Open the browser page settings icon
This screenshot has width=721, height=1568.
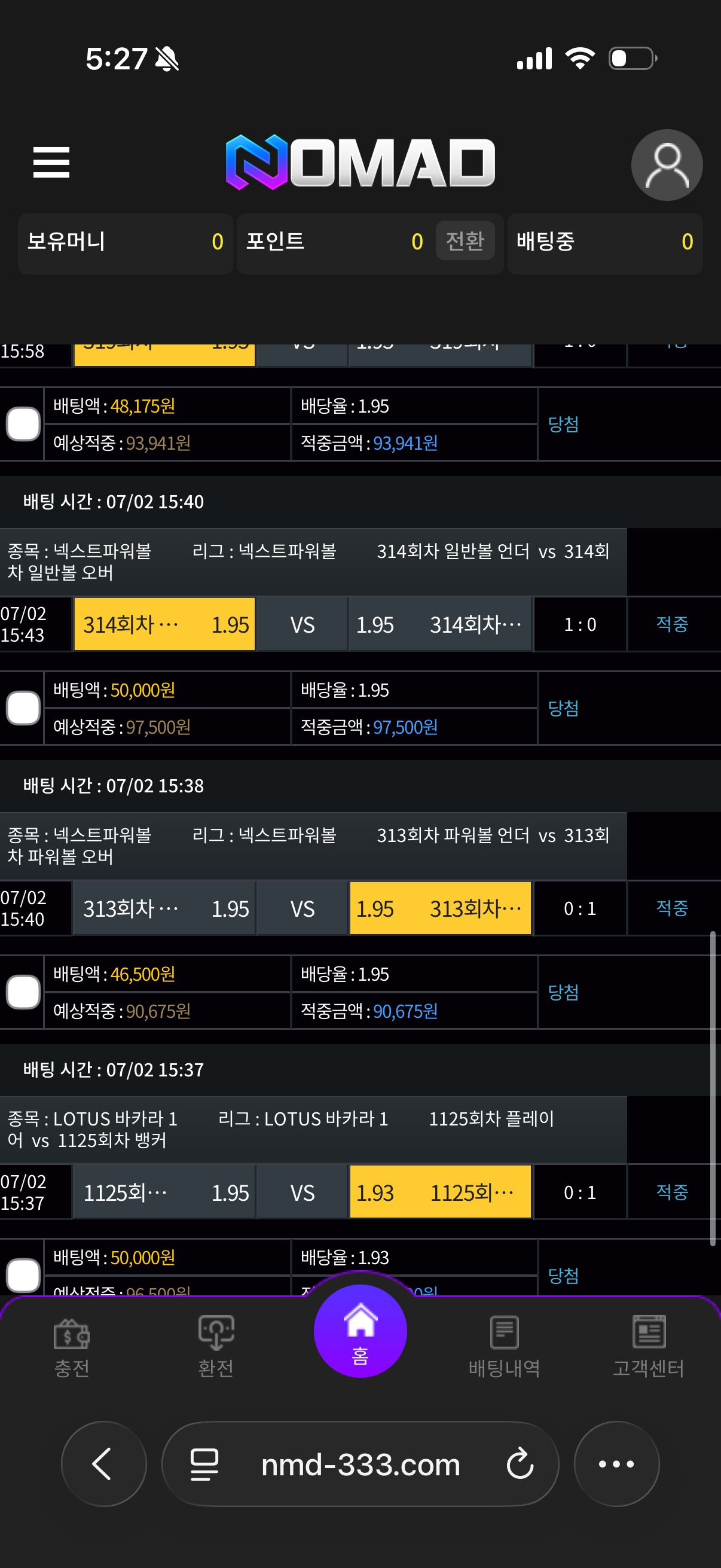click(x=204, y=1464)
